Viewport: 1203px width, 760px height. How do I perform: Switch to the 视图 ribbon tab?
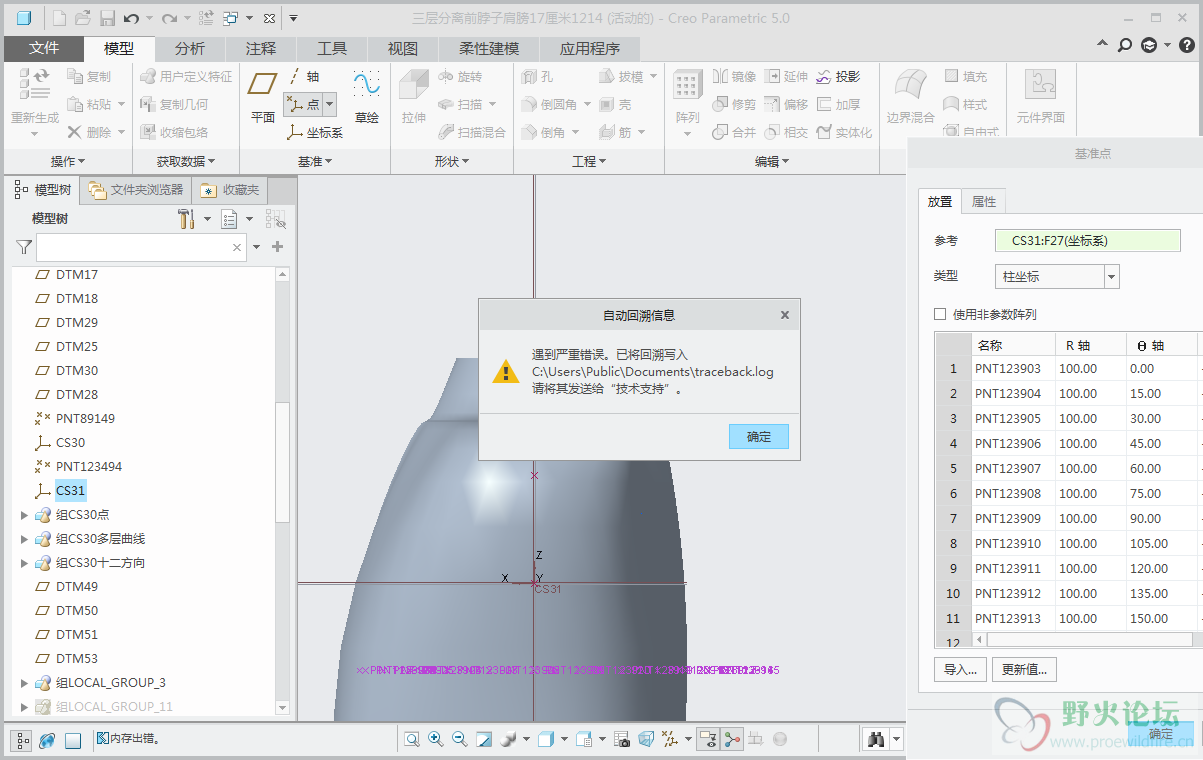[403, 48]
